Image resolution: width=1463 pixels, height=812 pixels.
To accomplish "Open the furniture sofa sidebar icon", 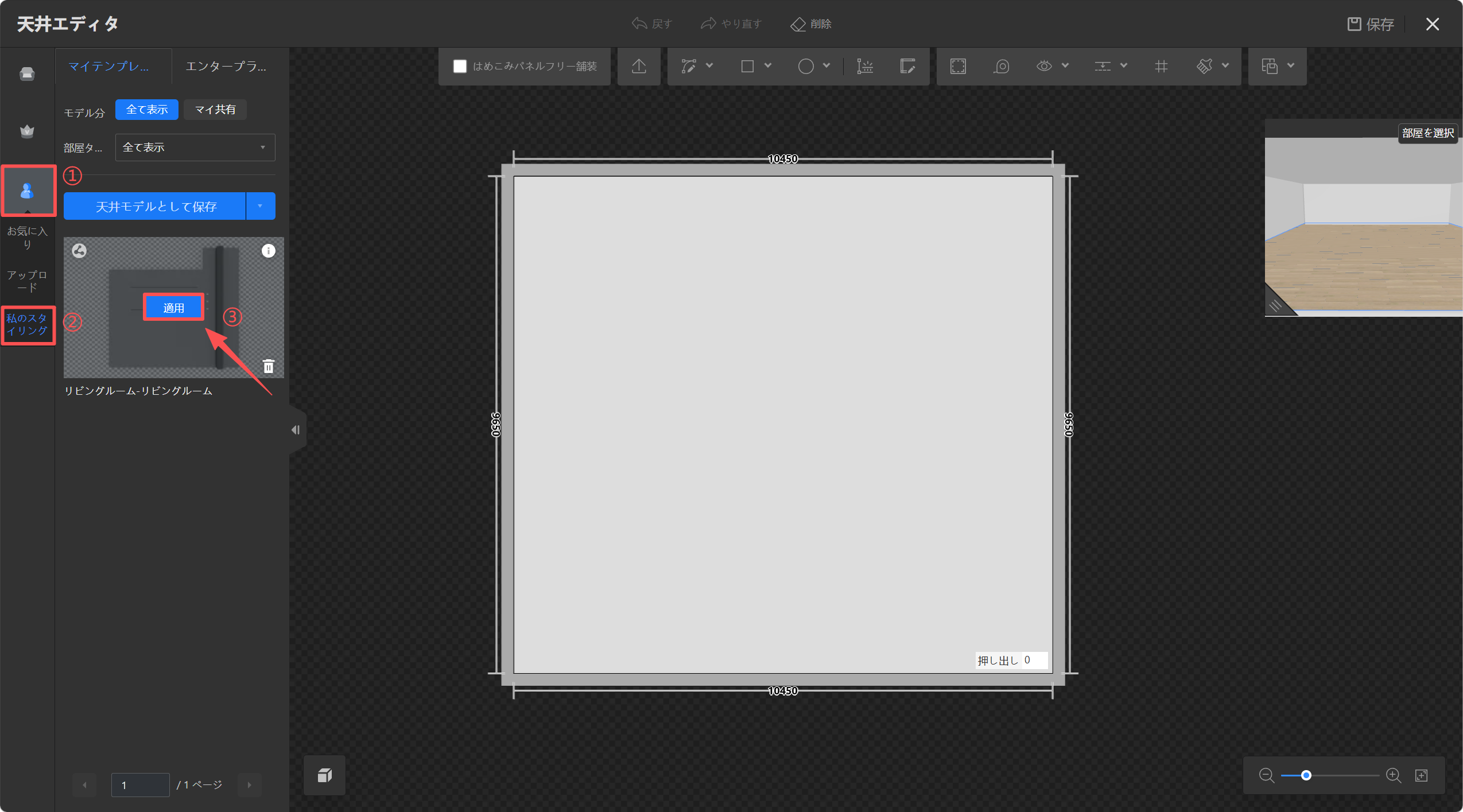I will 27,74.
